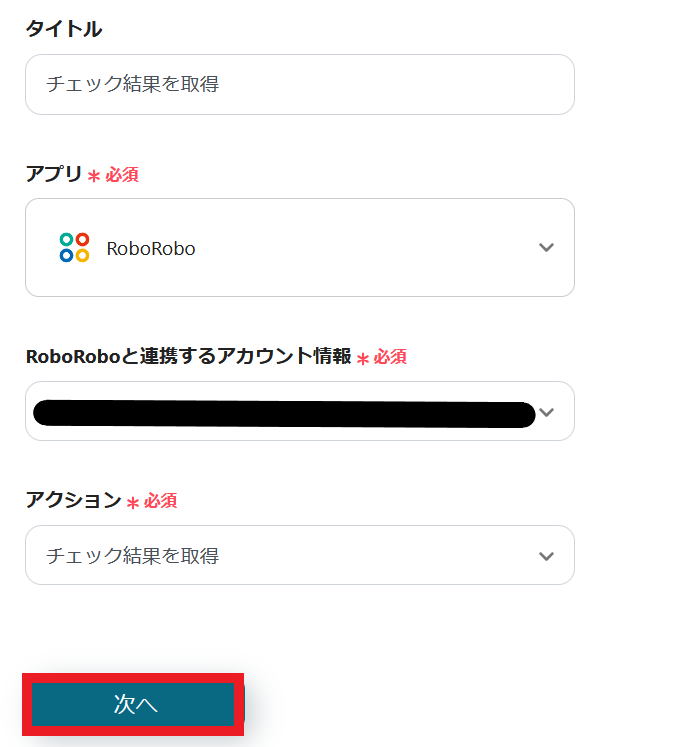The height and width of the screenshot is (747, 692).
Task: Click the RoboRobo four-circle app icon
Action: pos(74,248)
